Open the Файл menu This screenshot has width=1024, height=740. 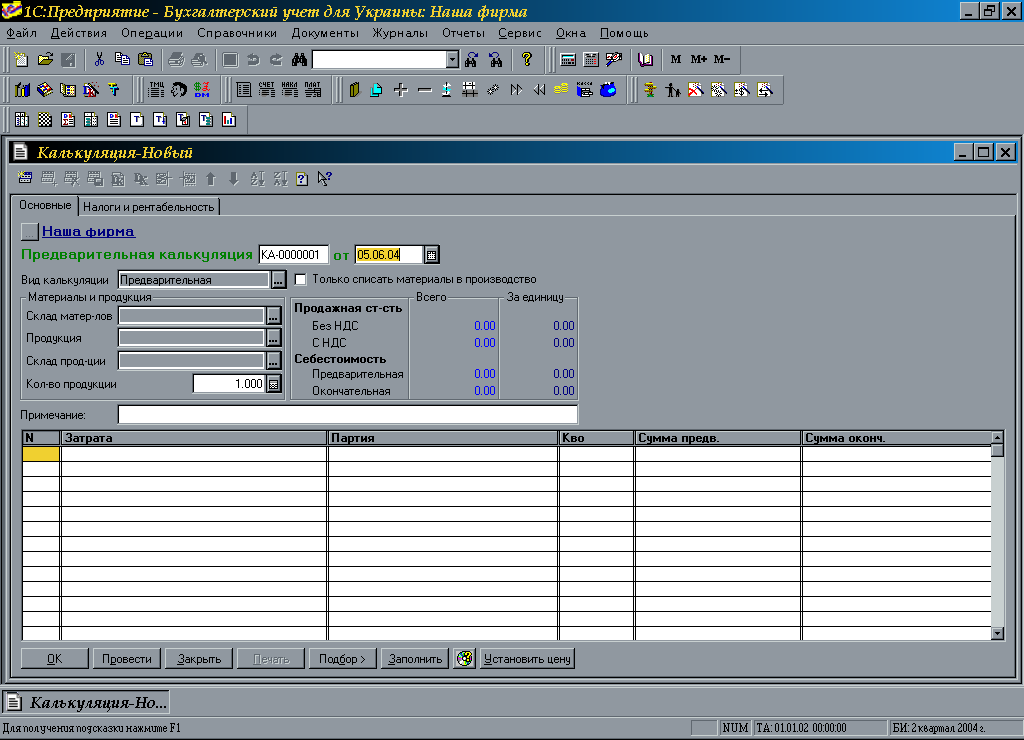[22, 33]
